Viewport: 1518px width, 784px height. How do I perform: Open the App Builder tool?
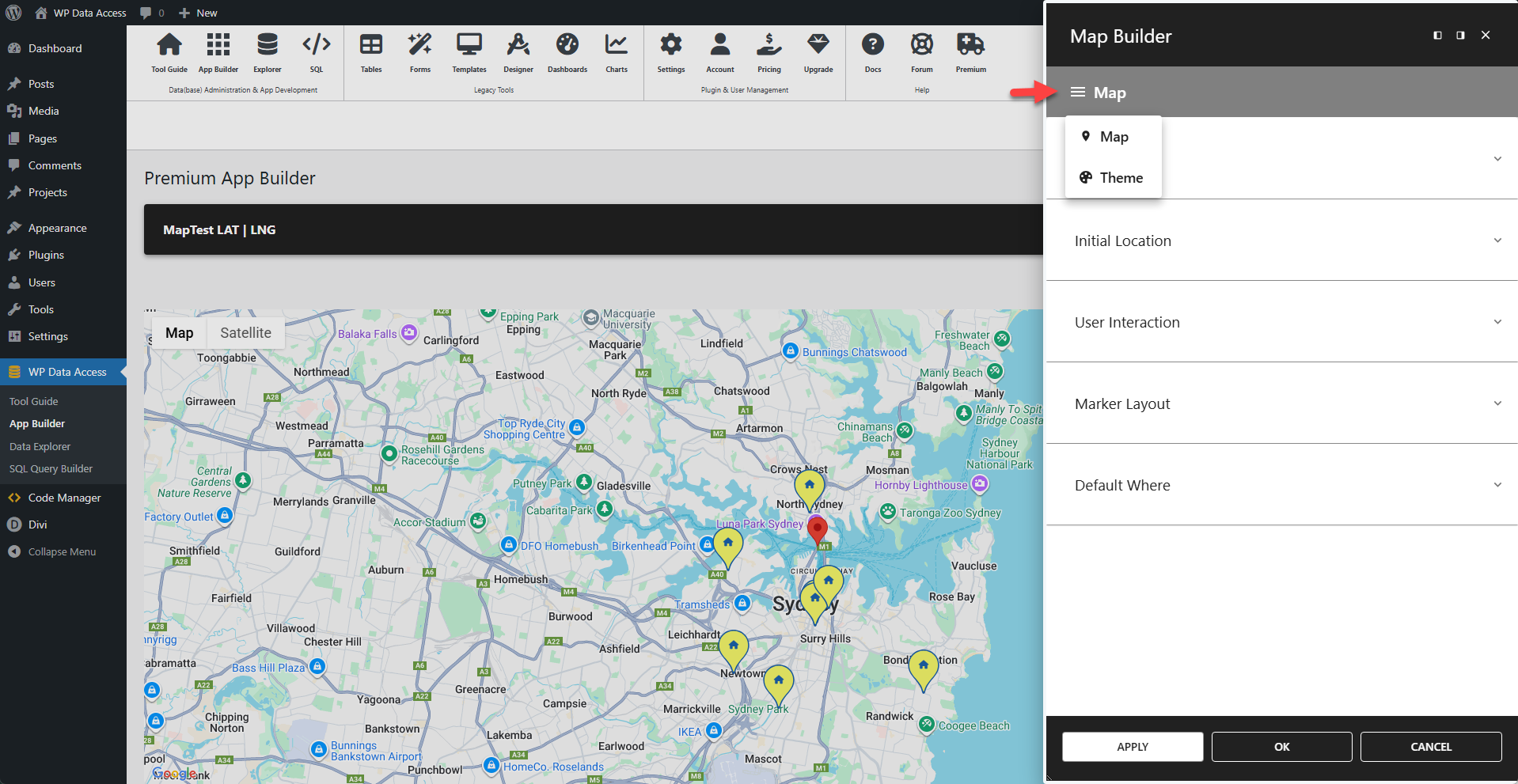218,53
